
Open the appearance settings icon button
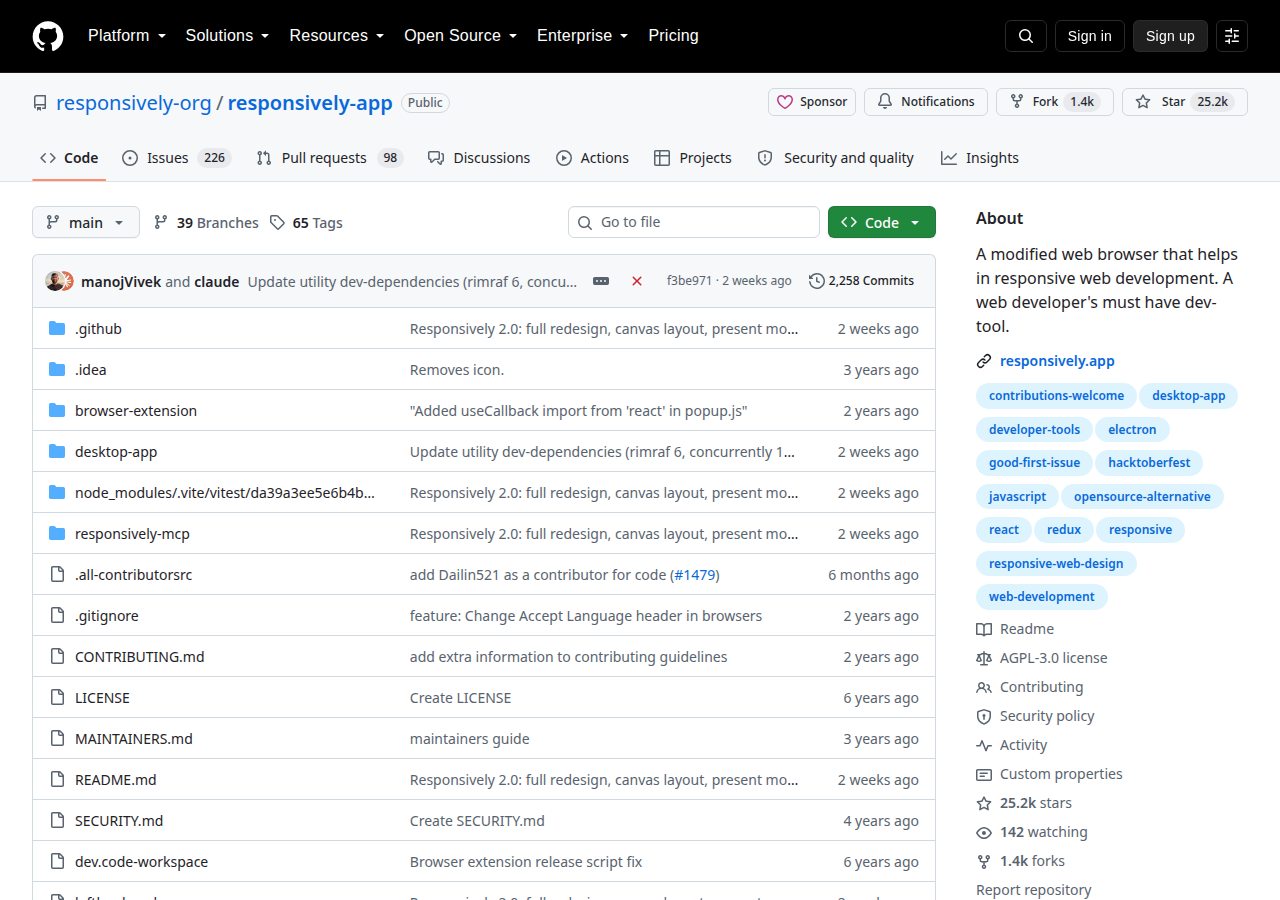tap(1232, 36)
